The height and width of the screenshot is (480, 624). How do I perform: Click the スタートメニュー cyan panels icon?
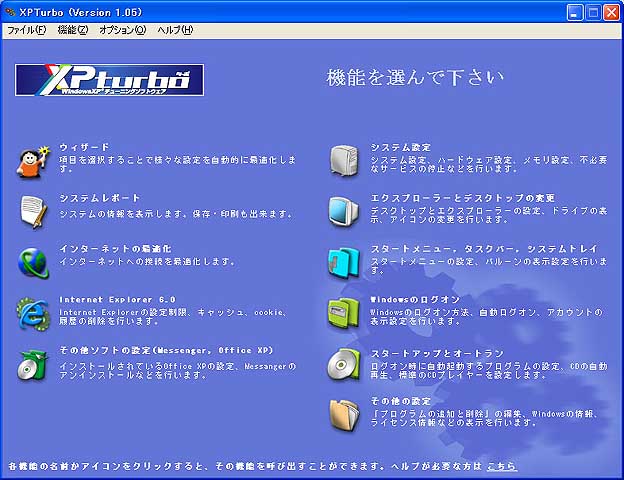click(344, 263)
